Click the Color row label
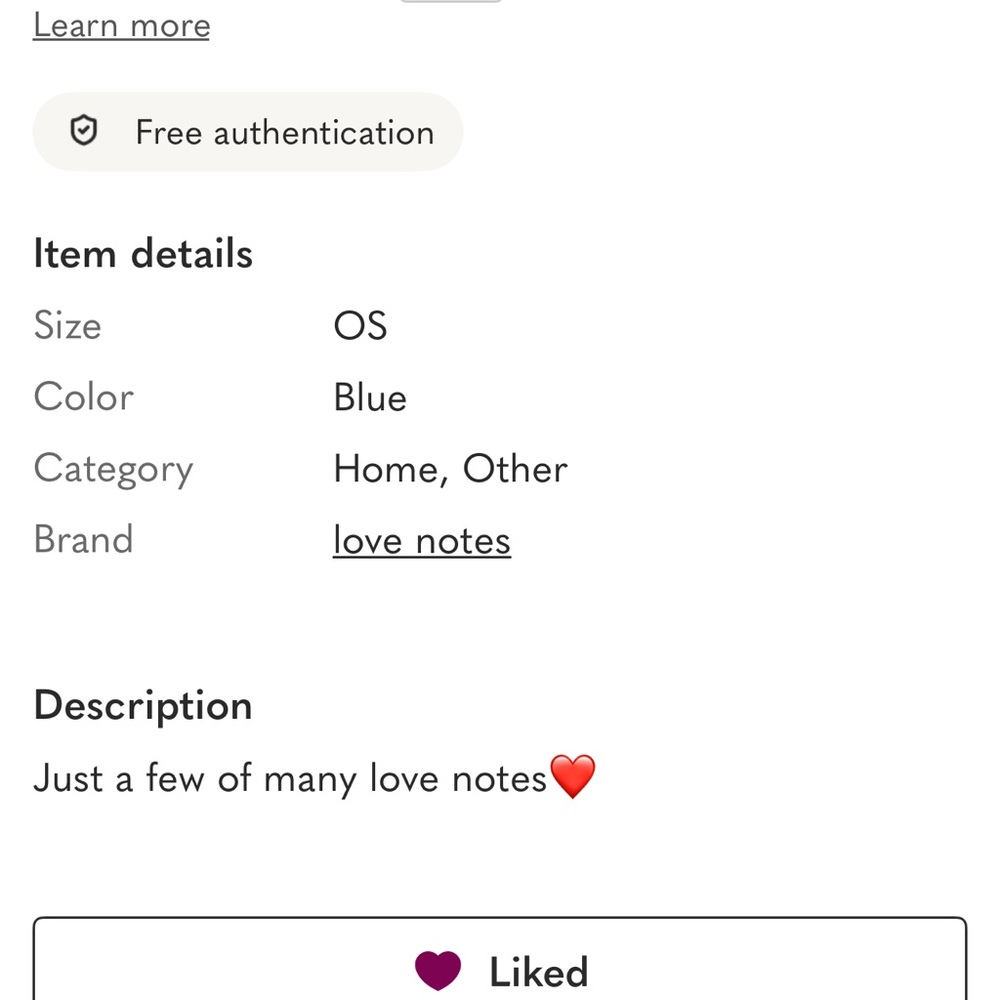 tap(83, 397)
